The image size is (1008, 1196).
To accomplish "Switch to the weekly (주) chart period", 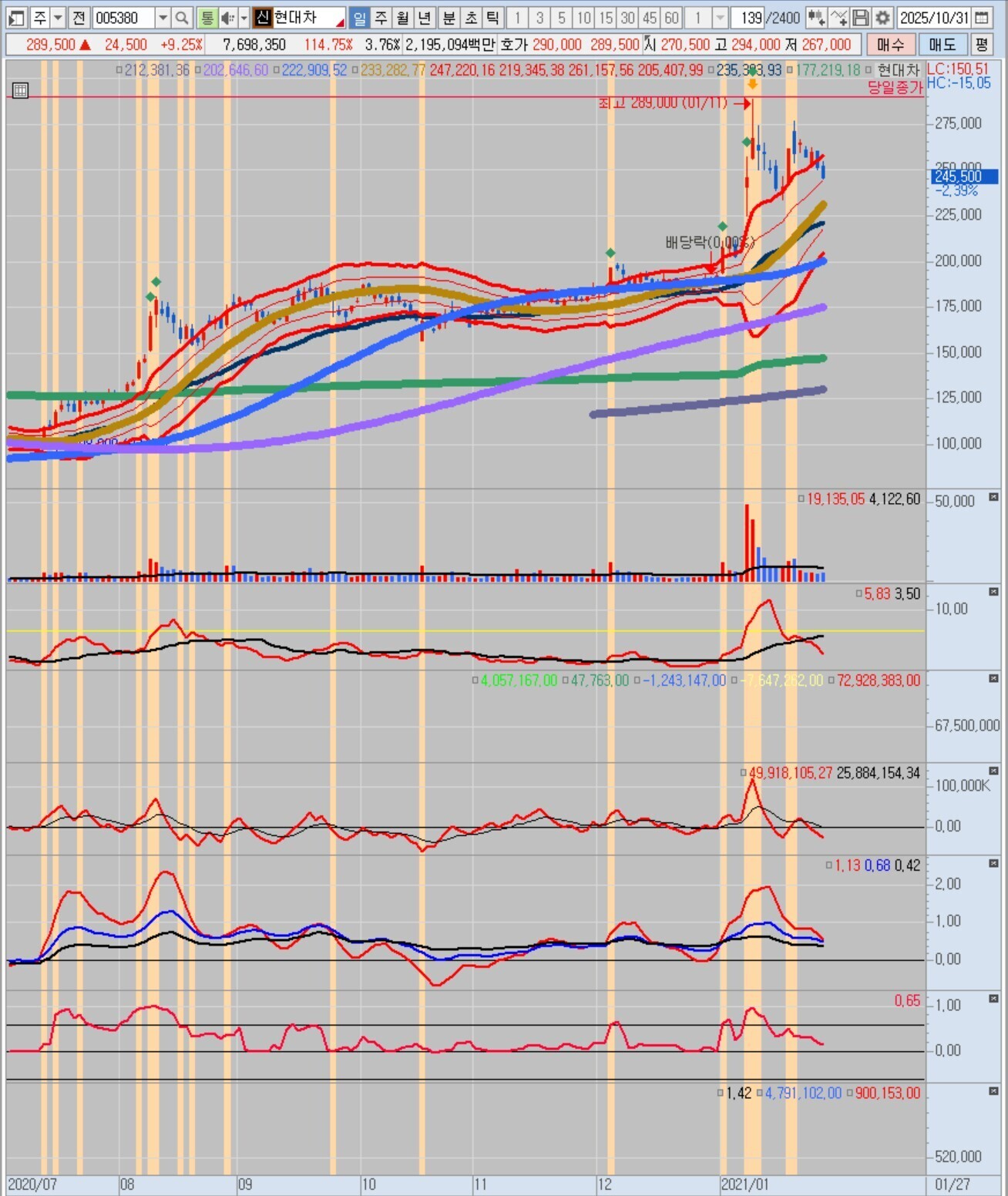I will [x=381, y=18].
